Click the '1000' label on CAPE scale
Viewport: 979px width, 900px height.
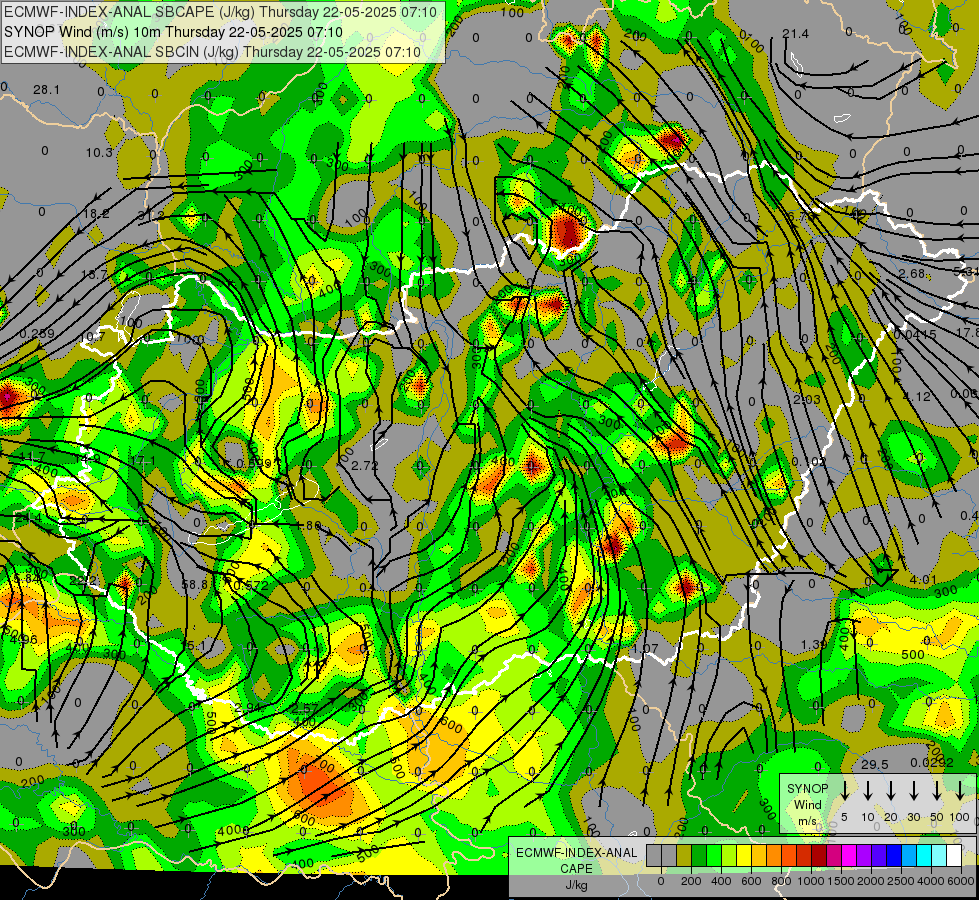click(811, 881)
